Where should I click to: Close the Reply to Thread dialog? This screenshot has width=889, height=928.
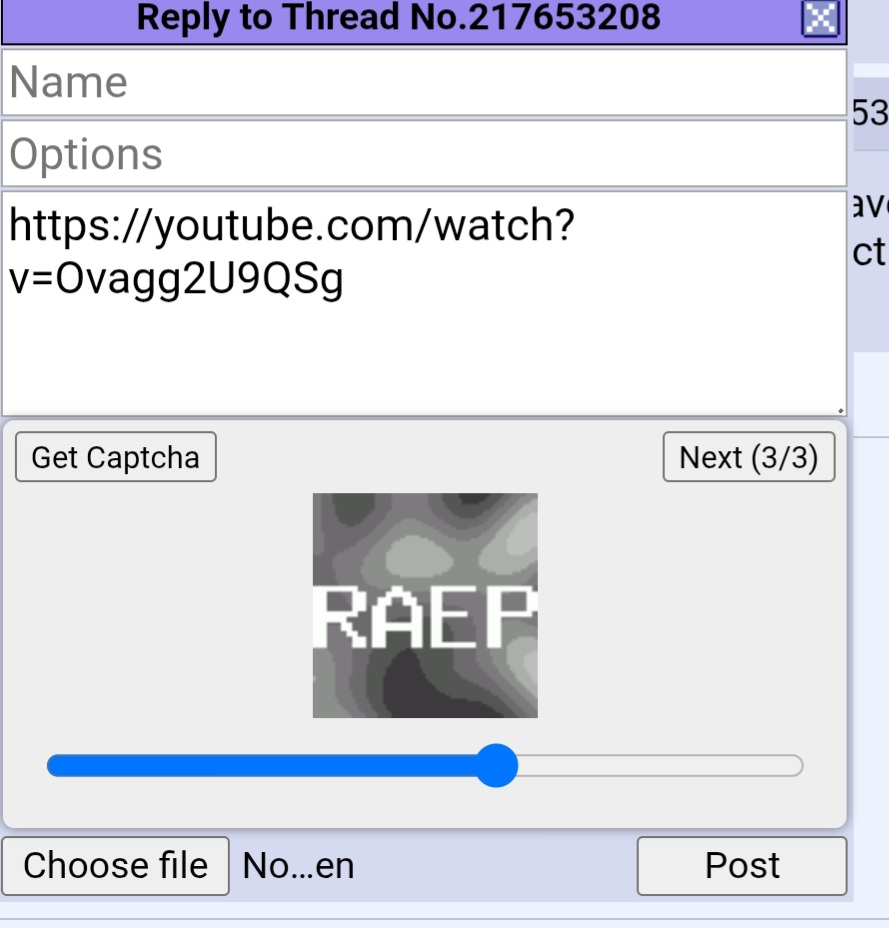[x=820, y=18]
